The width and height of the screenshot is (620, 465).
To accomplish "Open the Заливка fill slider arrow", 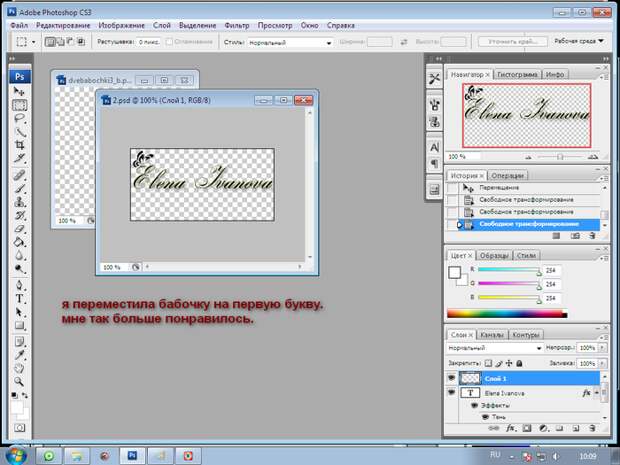I will click(602, 363).
